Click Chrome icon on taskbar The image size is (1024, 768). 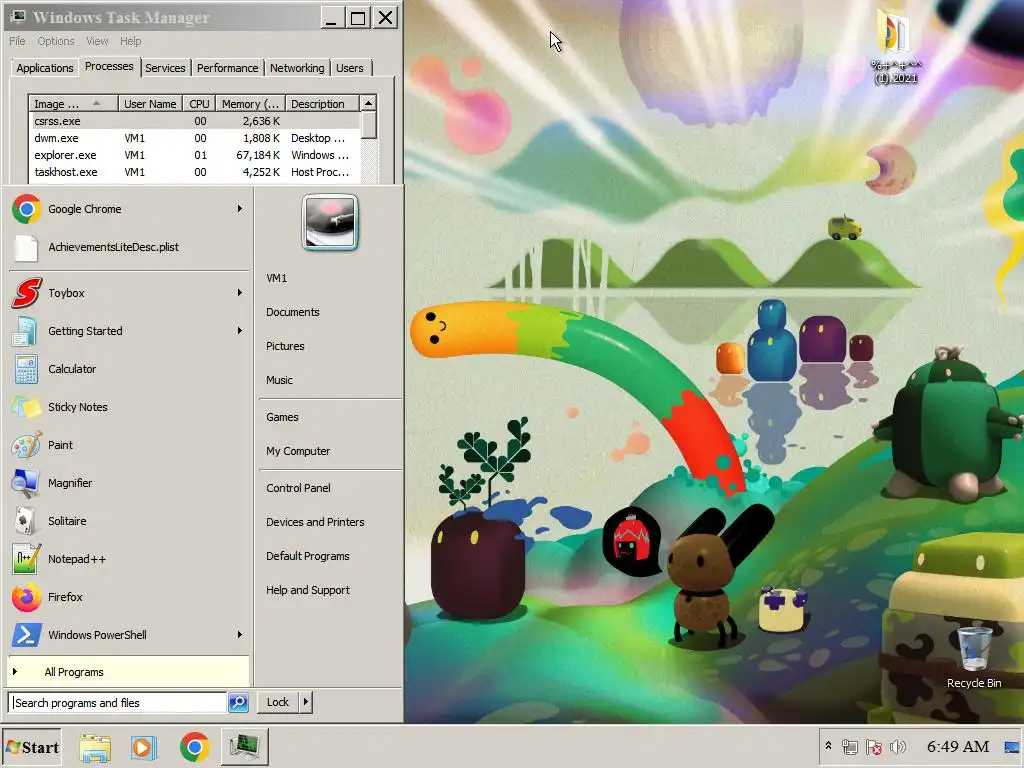[x=194, y=747]
